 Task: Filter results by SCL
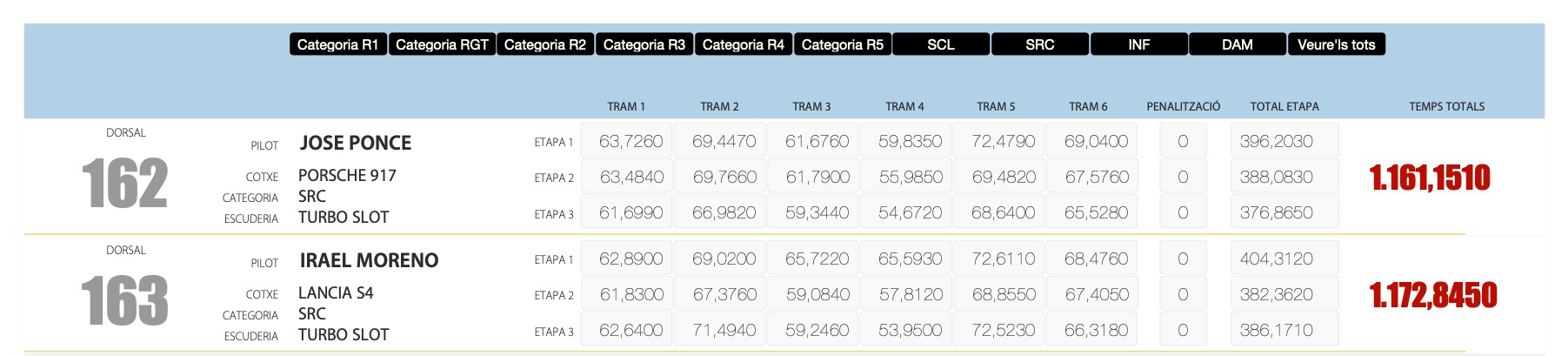[941, 44]
